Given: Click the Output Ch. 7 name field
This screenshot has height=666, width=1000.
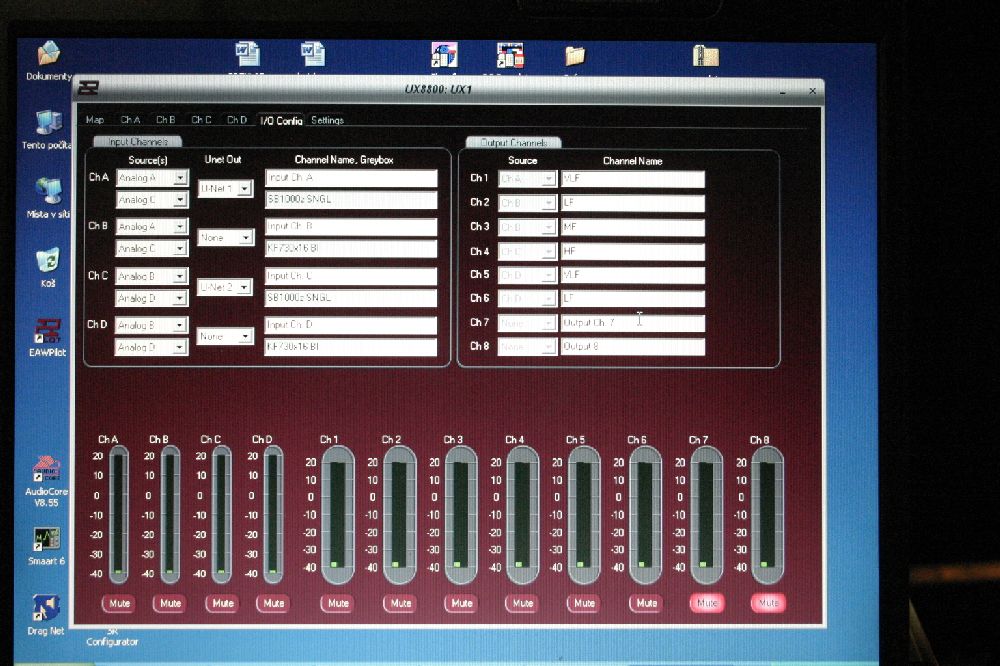Looking at the screenshot, I should [x=632, y=323].
